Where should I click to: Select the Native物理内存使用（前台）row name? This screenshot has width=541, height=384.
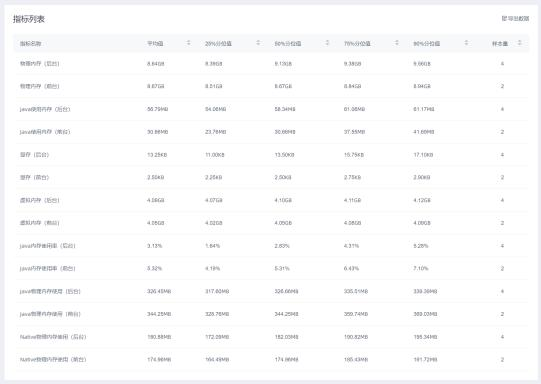pos(53,360)
